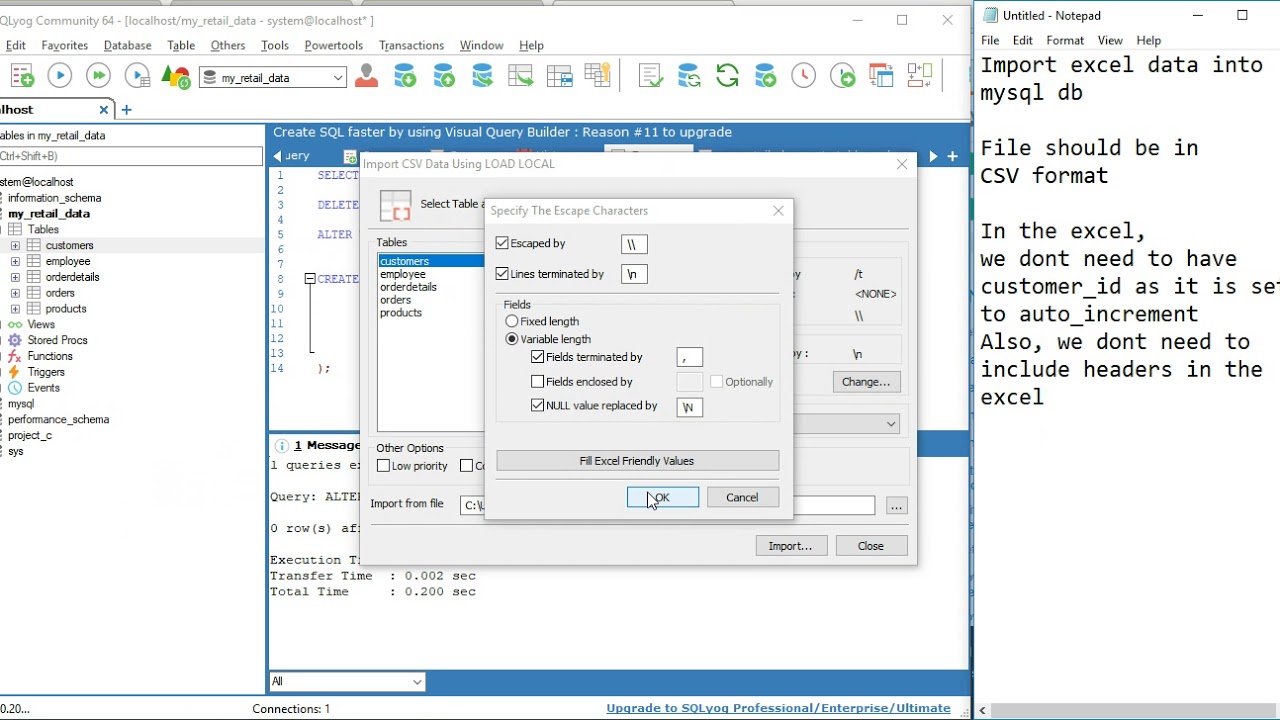Click the database icon with down arrow

[x=405, y=76]
